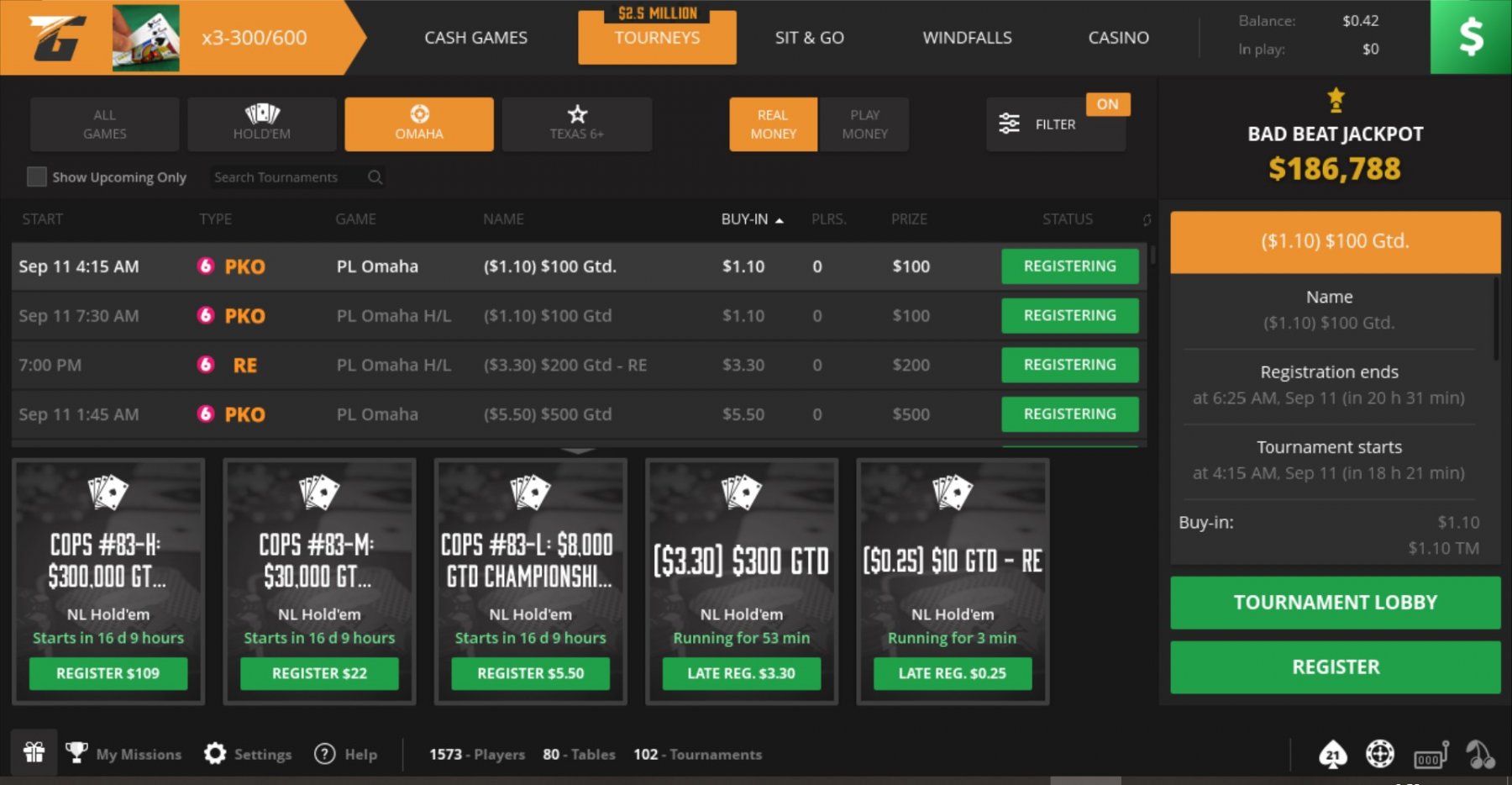Click the green dollar cashier icon
Image resolution: width=1512 pixels, height=785 pixels.
coord(1471,37)
